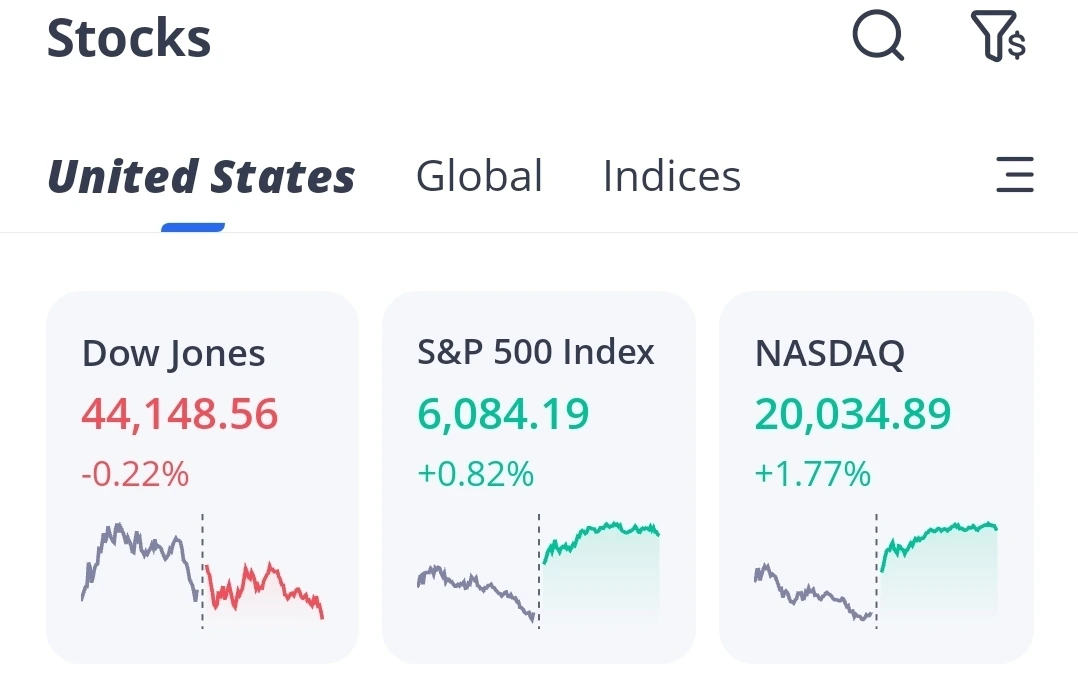Open the stock search magnifier icon

[x=878, y=38]
